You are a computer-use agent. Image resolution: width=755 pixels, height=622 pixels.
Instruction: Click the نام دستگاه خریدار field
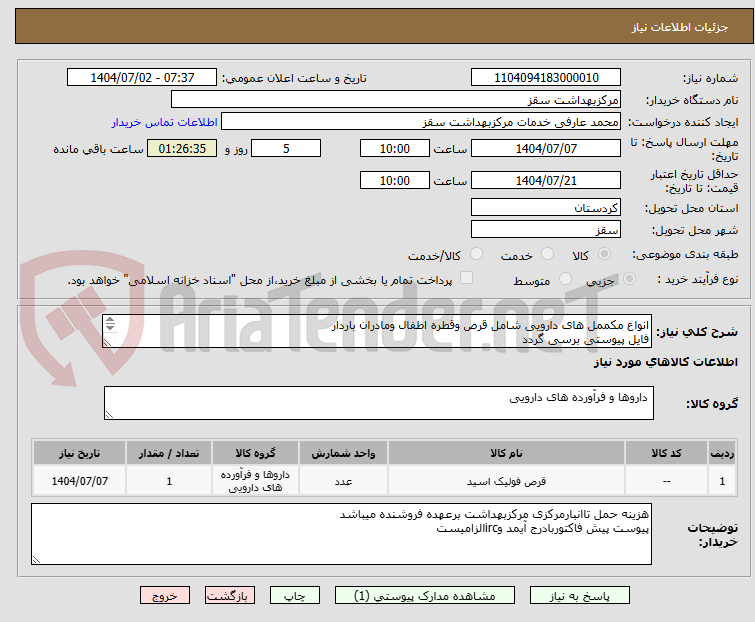point(396,100)
